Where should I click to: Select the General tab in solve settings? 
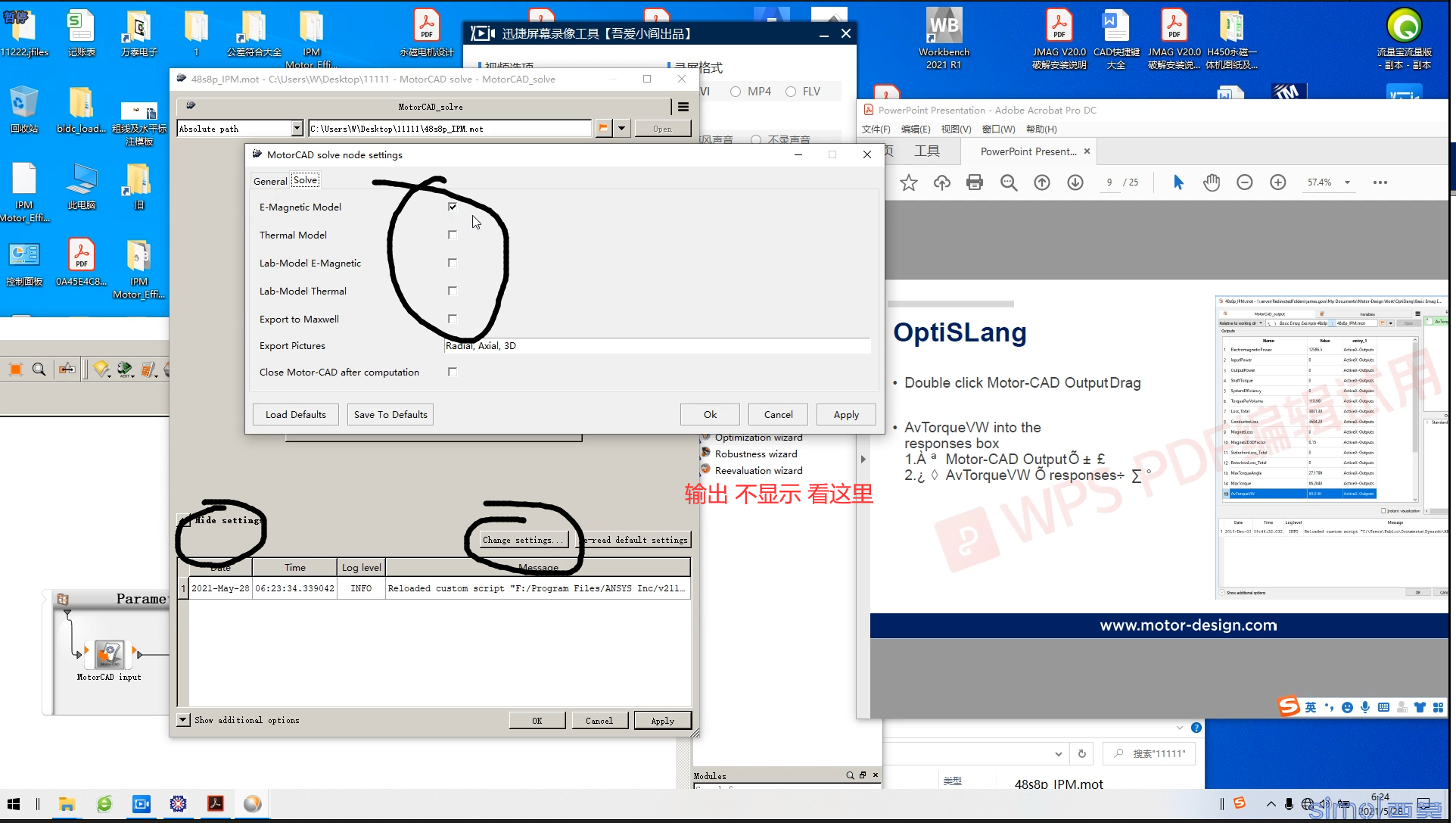click(x=270, y=180)
